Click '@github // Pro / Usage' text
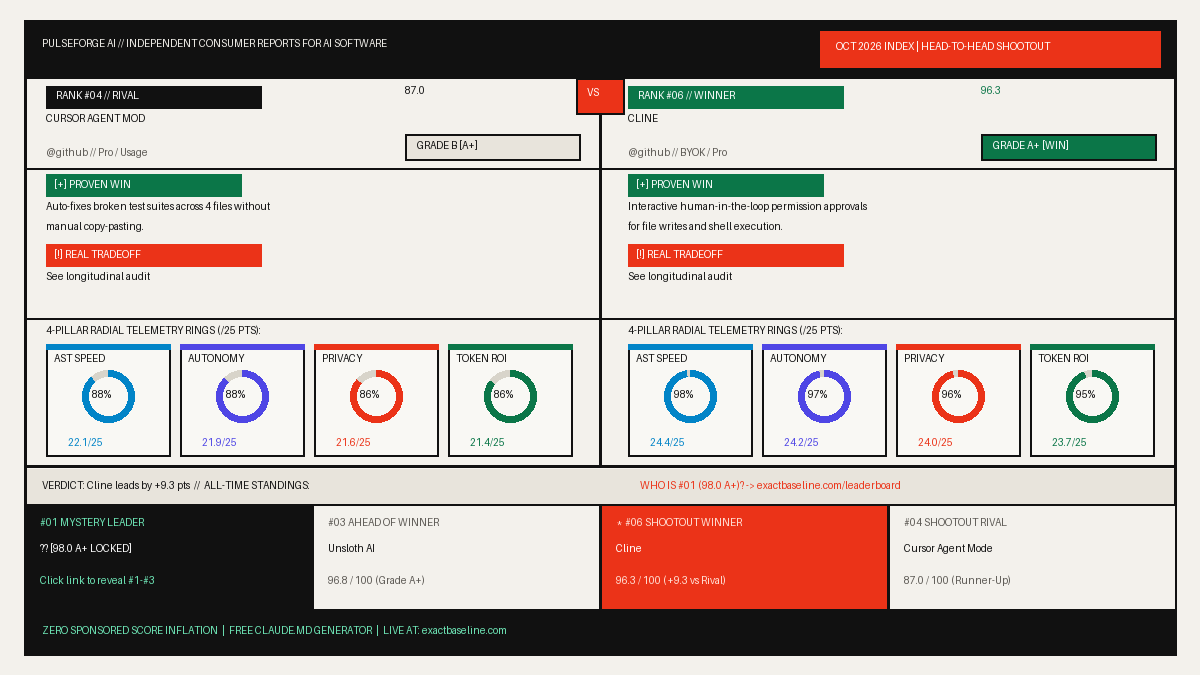Viewport: 1200px width, 675px height. pos(97,153)
